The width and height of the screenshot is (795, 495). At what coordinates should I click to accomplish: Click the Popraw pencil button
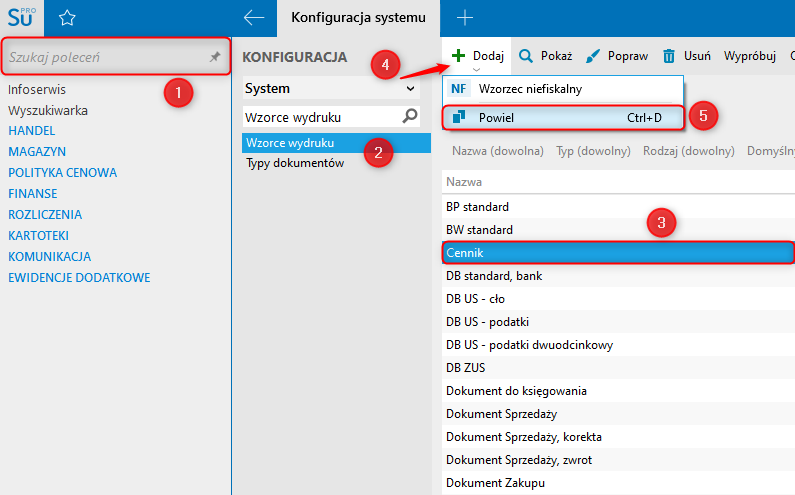click(x=617, y=56)
